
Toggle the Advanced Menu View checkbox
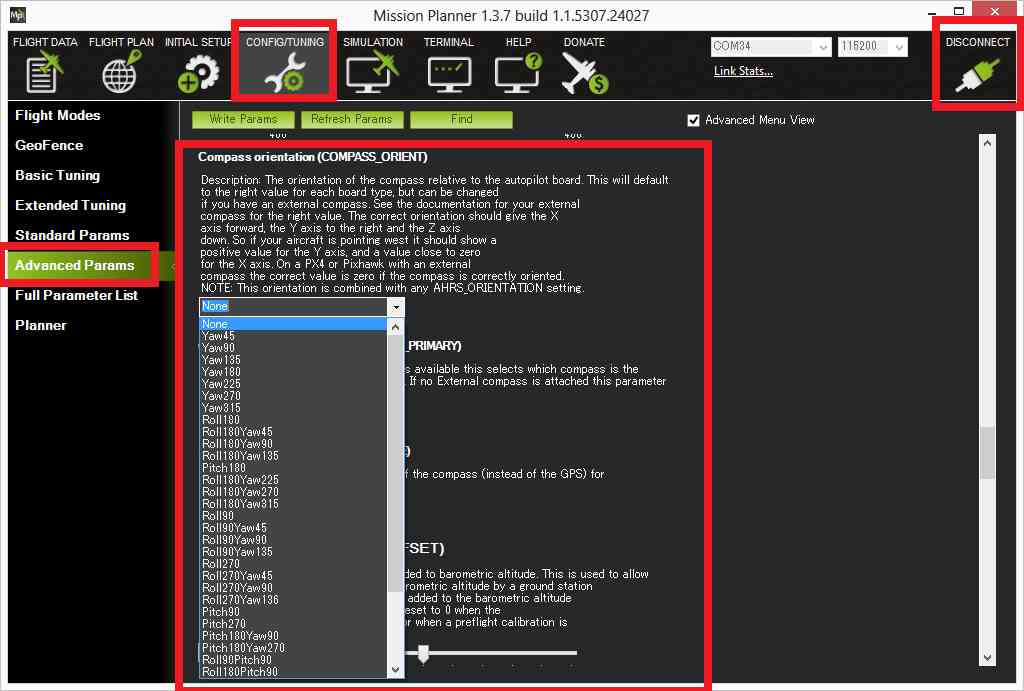pos(694,120)
